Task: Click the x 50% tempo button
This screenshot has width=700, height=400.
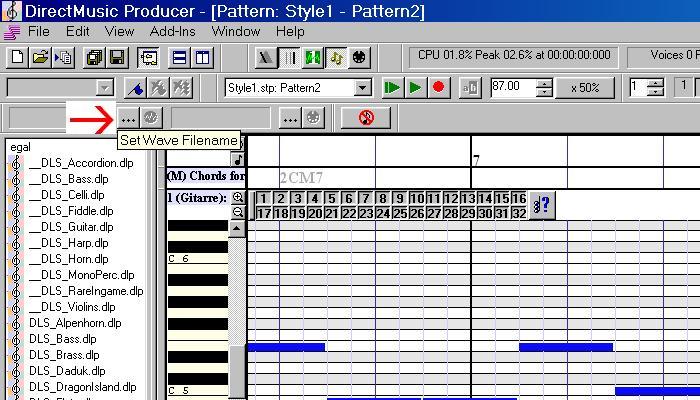Action: click(x=585, y=88)
